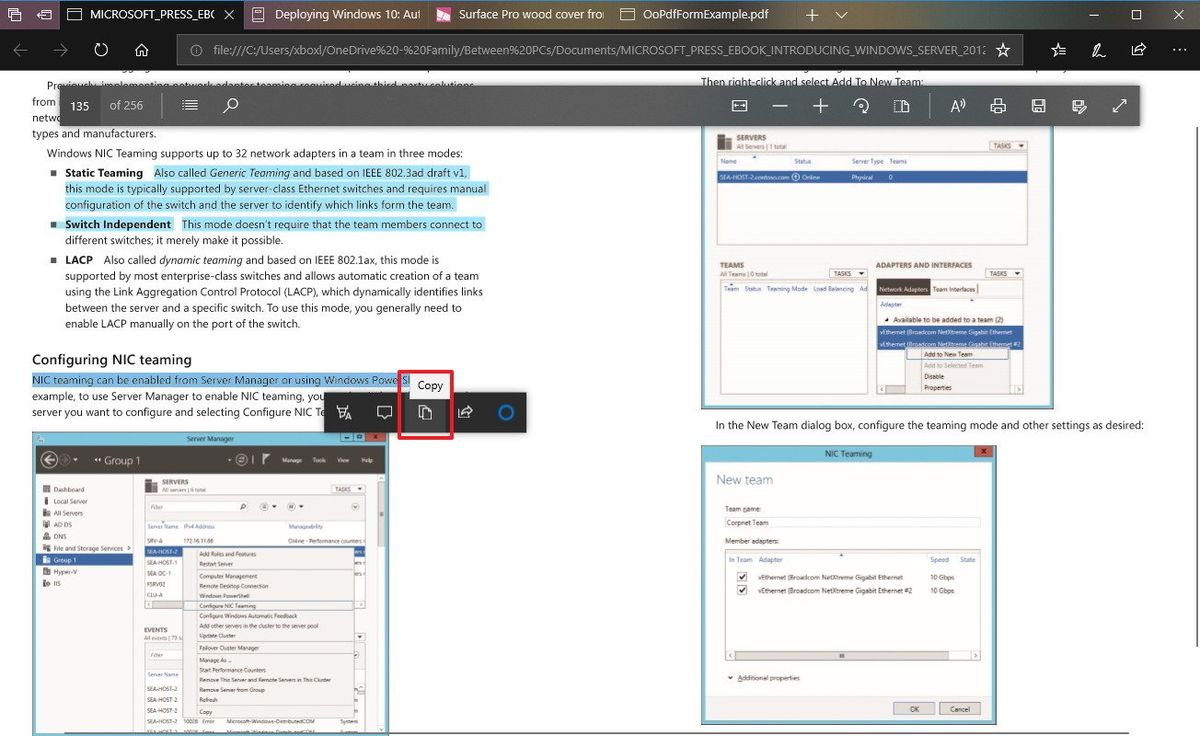
Task: Open the document contents outline
Action: pyautogui.click(x=189, y=105)
